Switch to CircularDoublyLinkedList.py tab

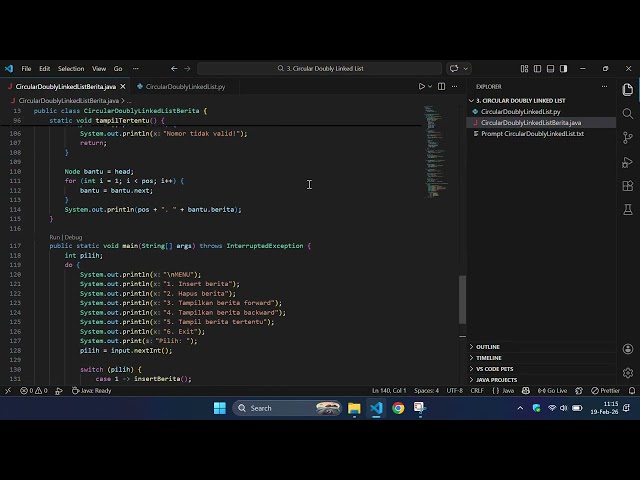(185, 87)
